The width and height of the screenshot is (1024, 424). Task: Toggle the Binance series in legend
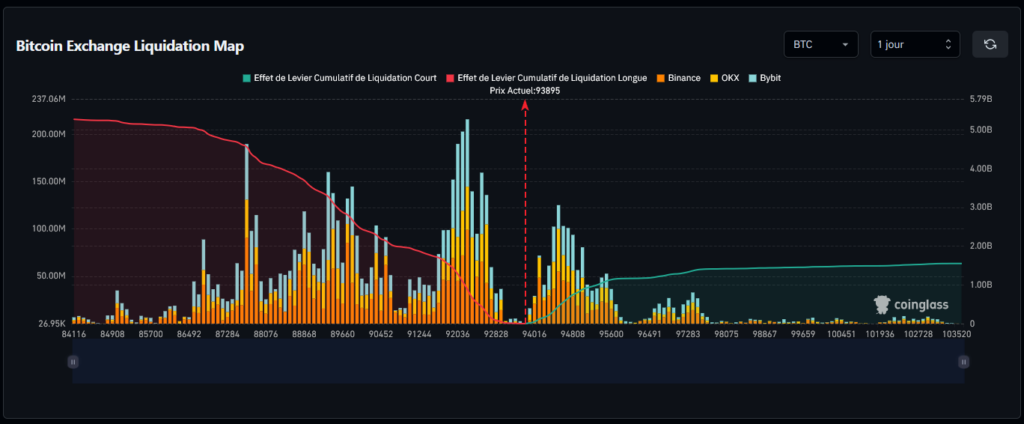[x=680, y=77]
